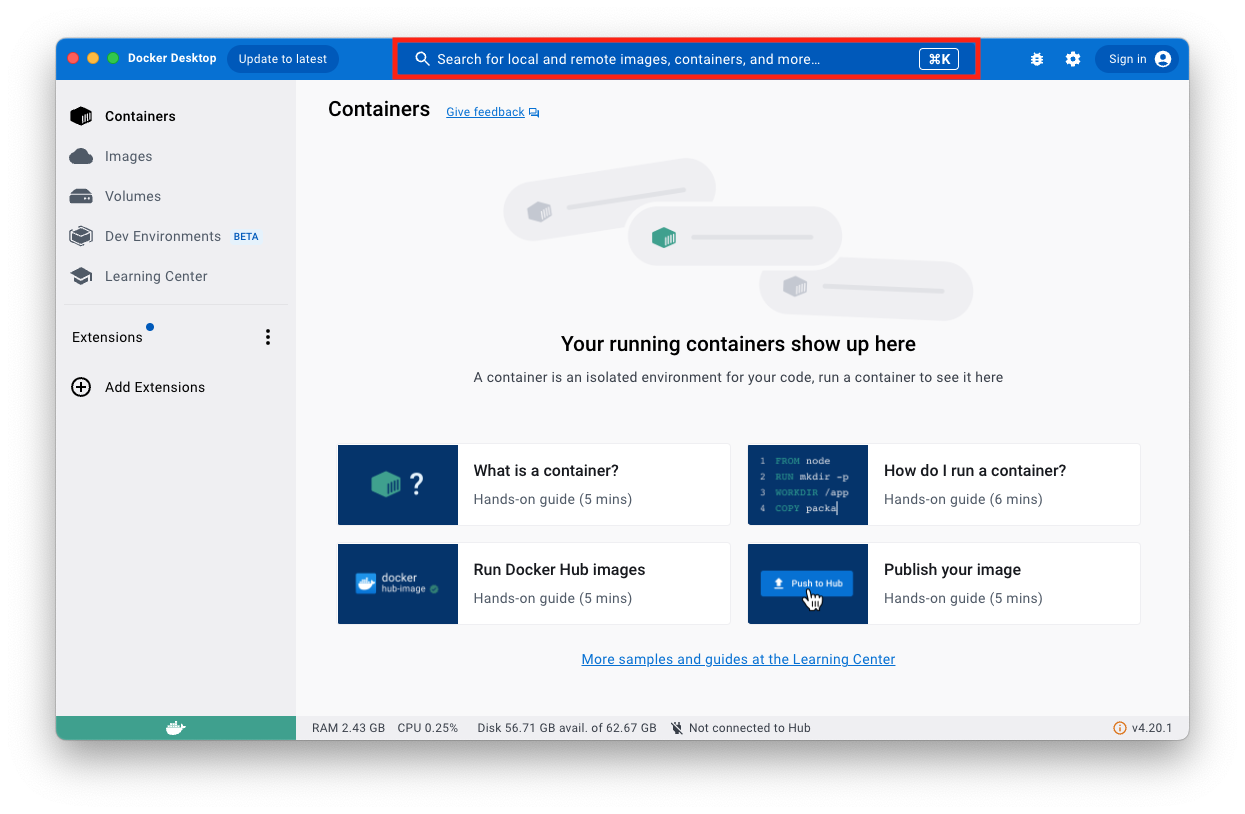This screenshot has width=1245, height=814.
Task: Click the CPU 0.25% status entry
Action: click(x=427, y=728)
